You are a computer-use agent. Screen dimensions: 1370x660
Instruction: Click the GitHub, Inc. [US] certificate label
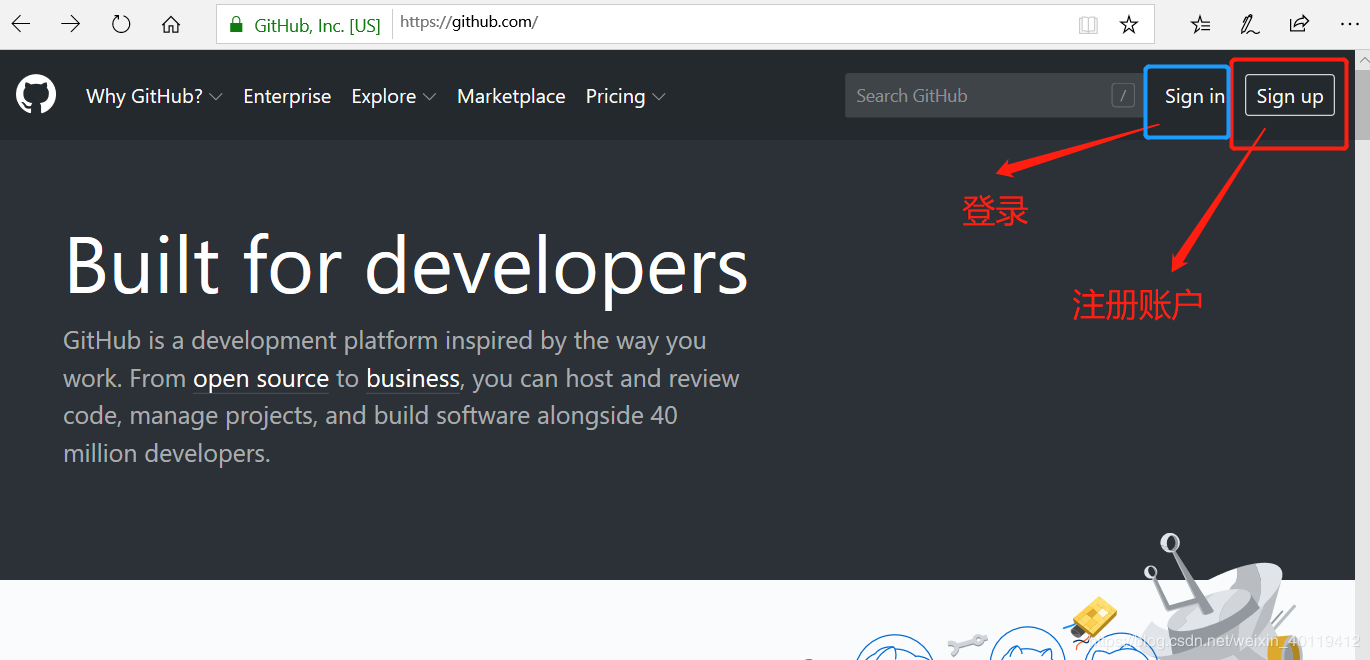(317, 25)
